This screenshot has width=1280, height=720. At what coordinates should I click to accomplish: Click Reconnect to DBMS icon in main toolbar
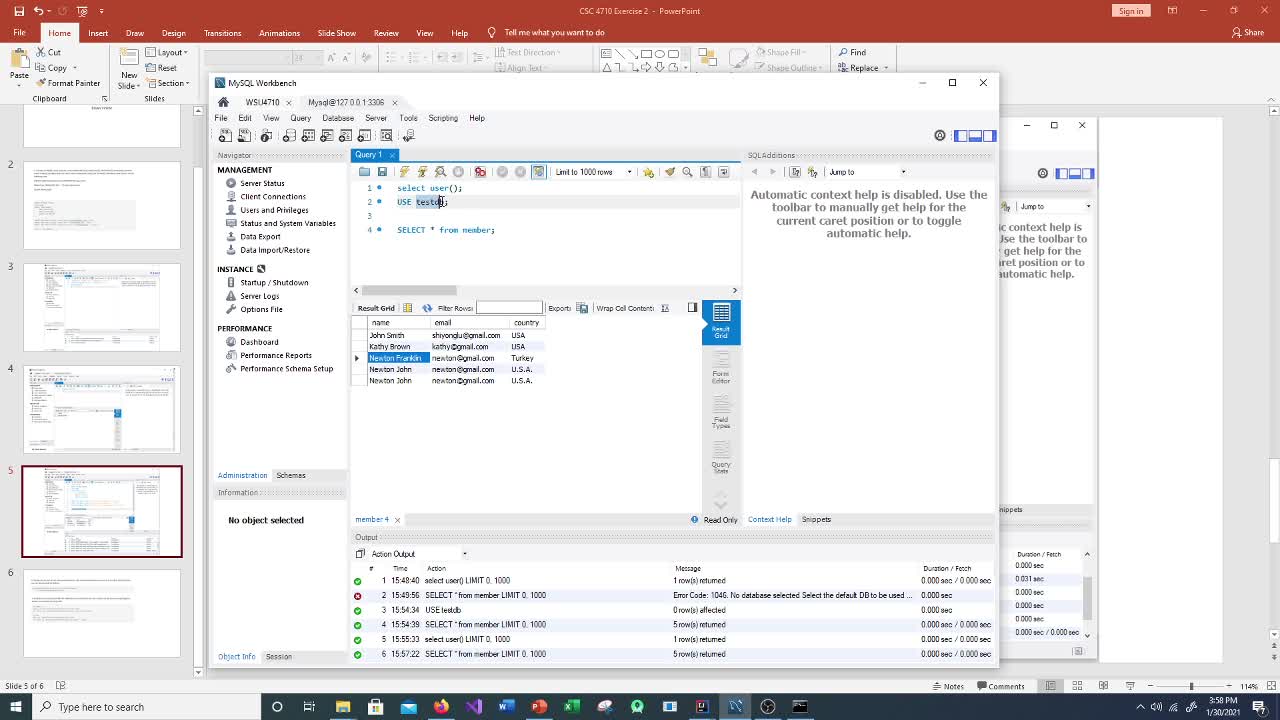(x=407, y=136)
